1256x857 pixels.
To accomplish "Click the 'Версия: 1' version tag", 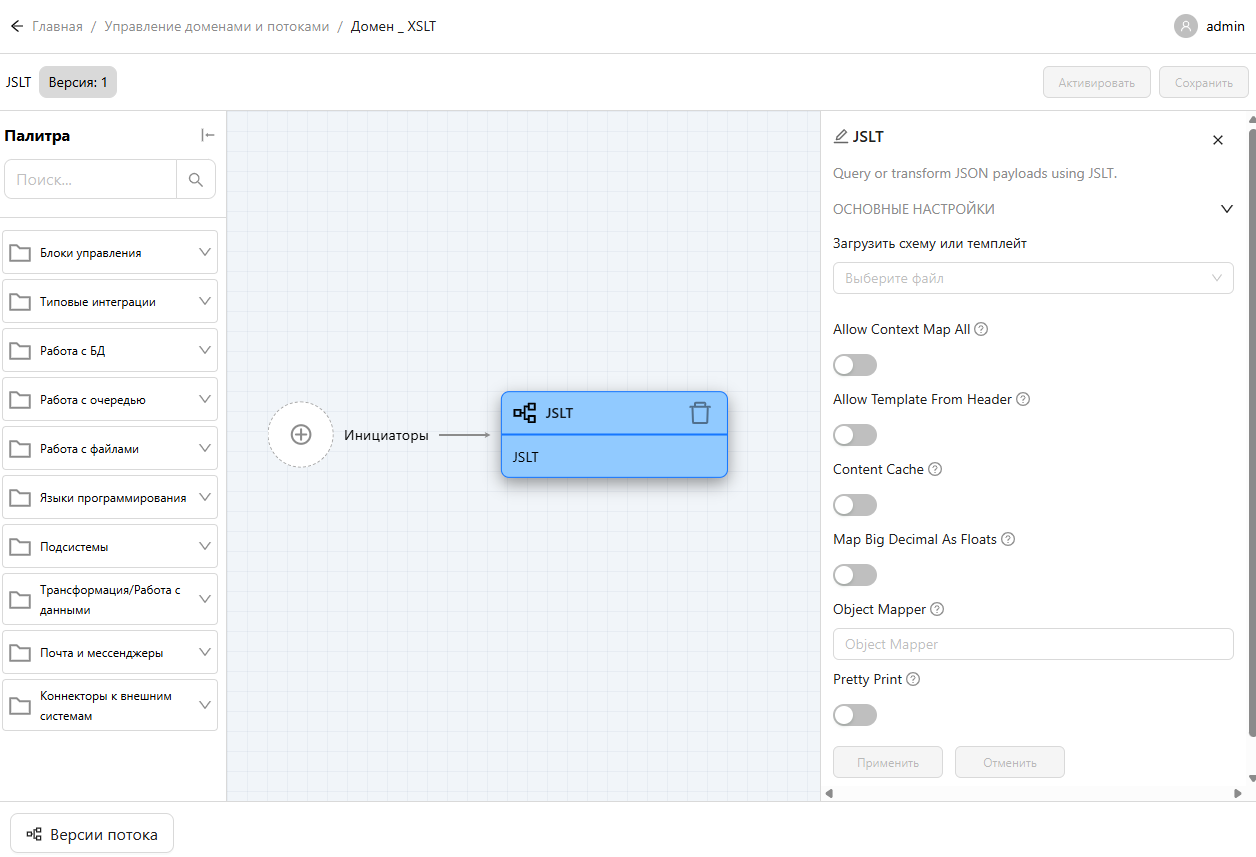I will pyautogui.click(x=78, y=82).
